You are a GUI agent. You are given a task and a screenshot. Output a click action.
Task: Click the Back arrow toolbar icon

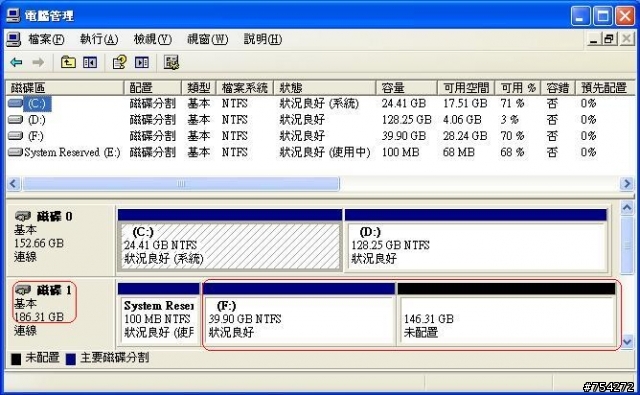pyautogui.click(x=16, y=62)
